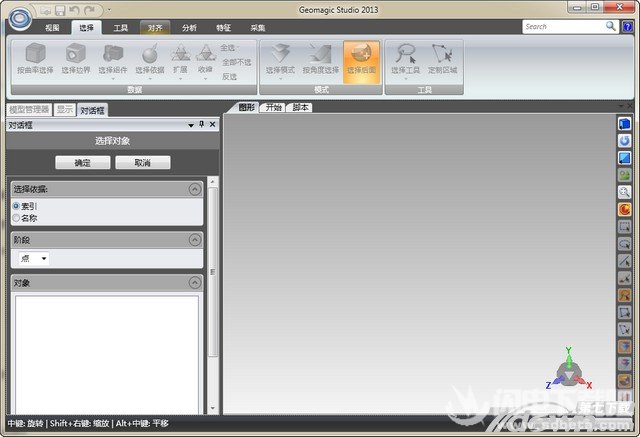
Task: Click the 取消 button
Action: [142, 162]
